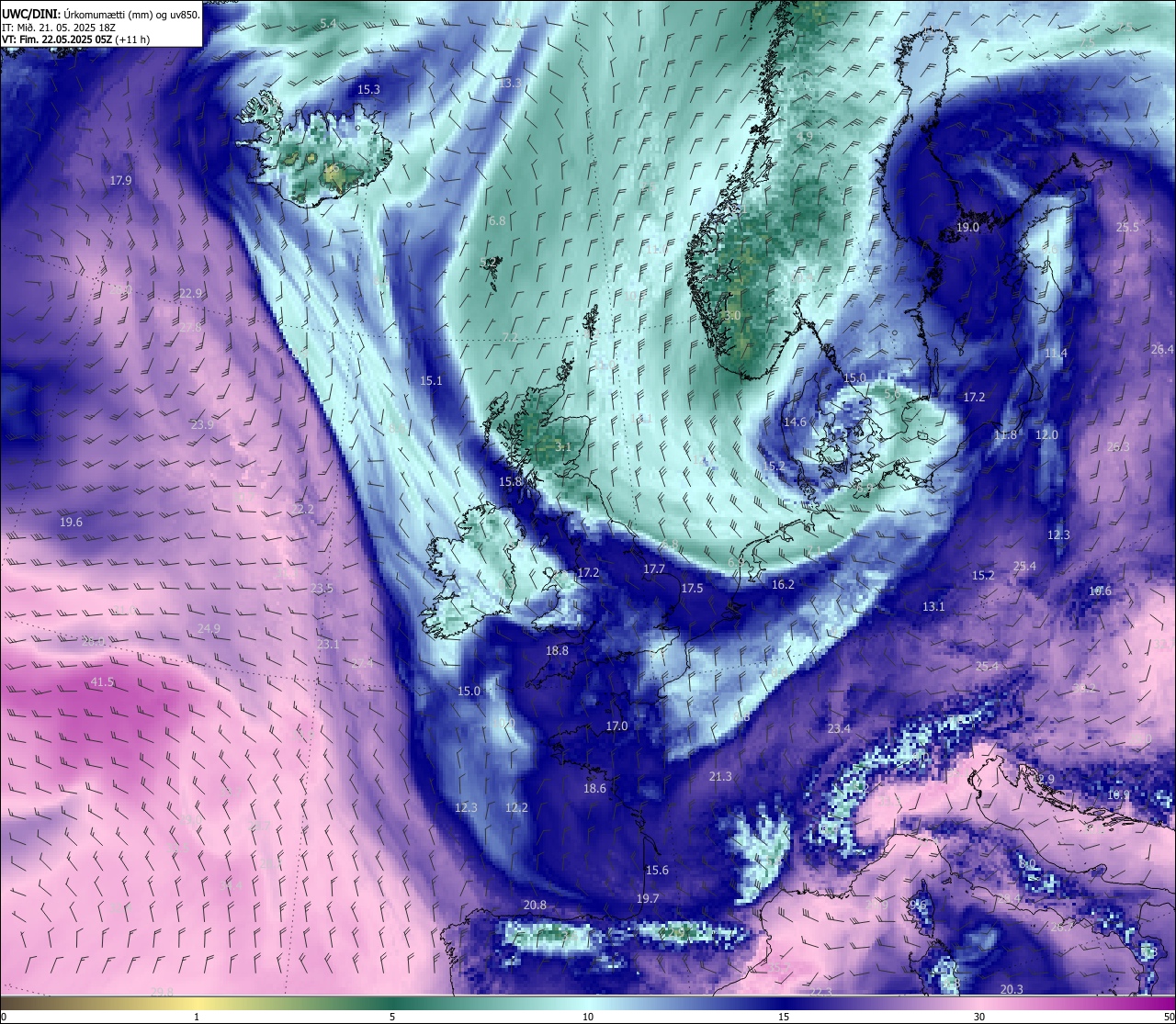Click the 19.6 value on the map
Screen dimensions: 1176x1024
point(71,523)
